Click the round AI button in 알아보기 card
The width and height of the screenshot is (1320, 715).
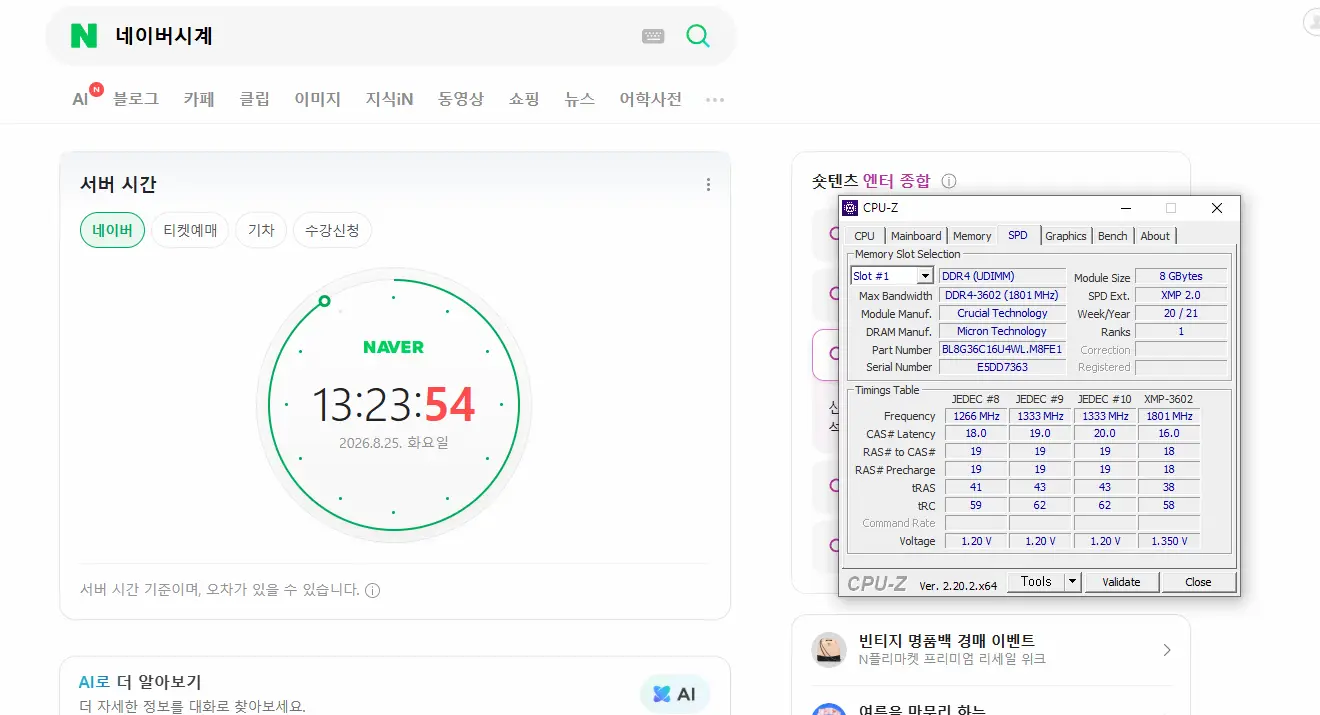(675, 693)
